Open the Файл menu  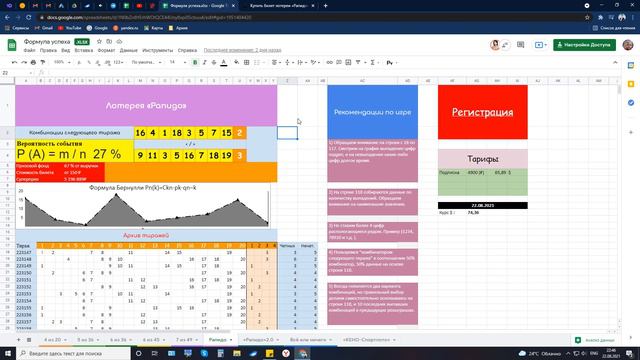pos(29,50)
